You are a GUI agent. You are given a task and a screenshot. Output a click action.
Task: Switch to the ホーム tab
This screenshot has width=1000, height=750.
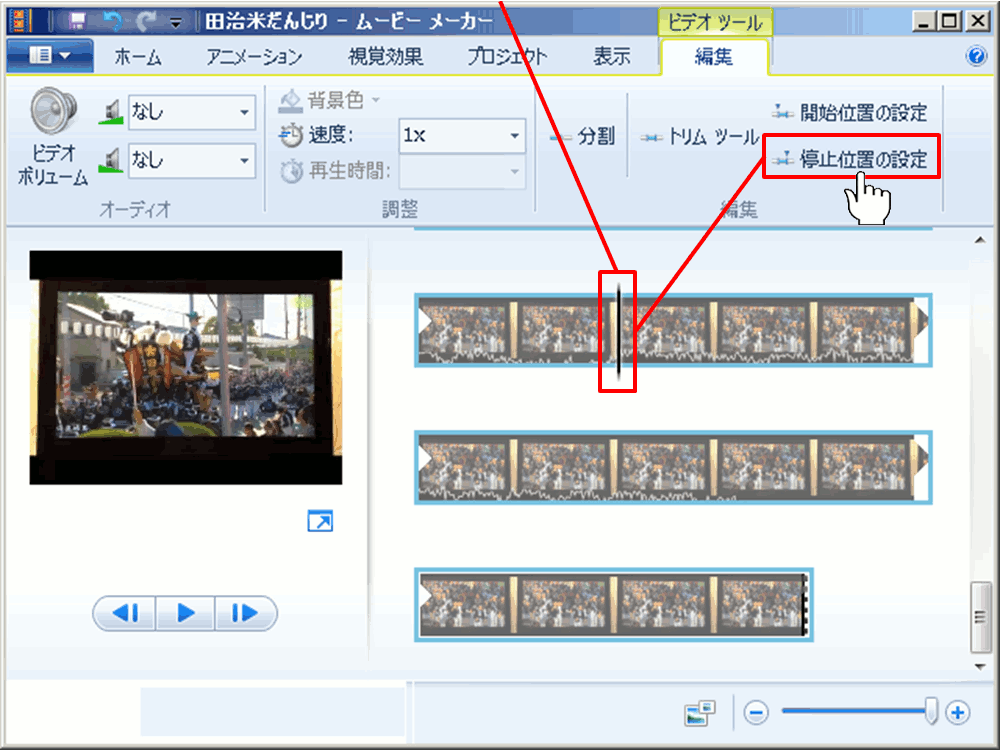(x=138, y=57)
